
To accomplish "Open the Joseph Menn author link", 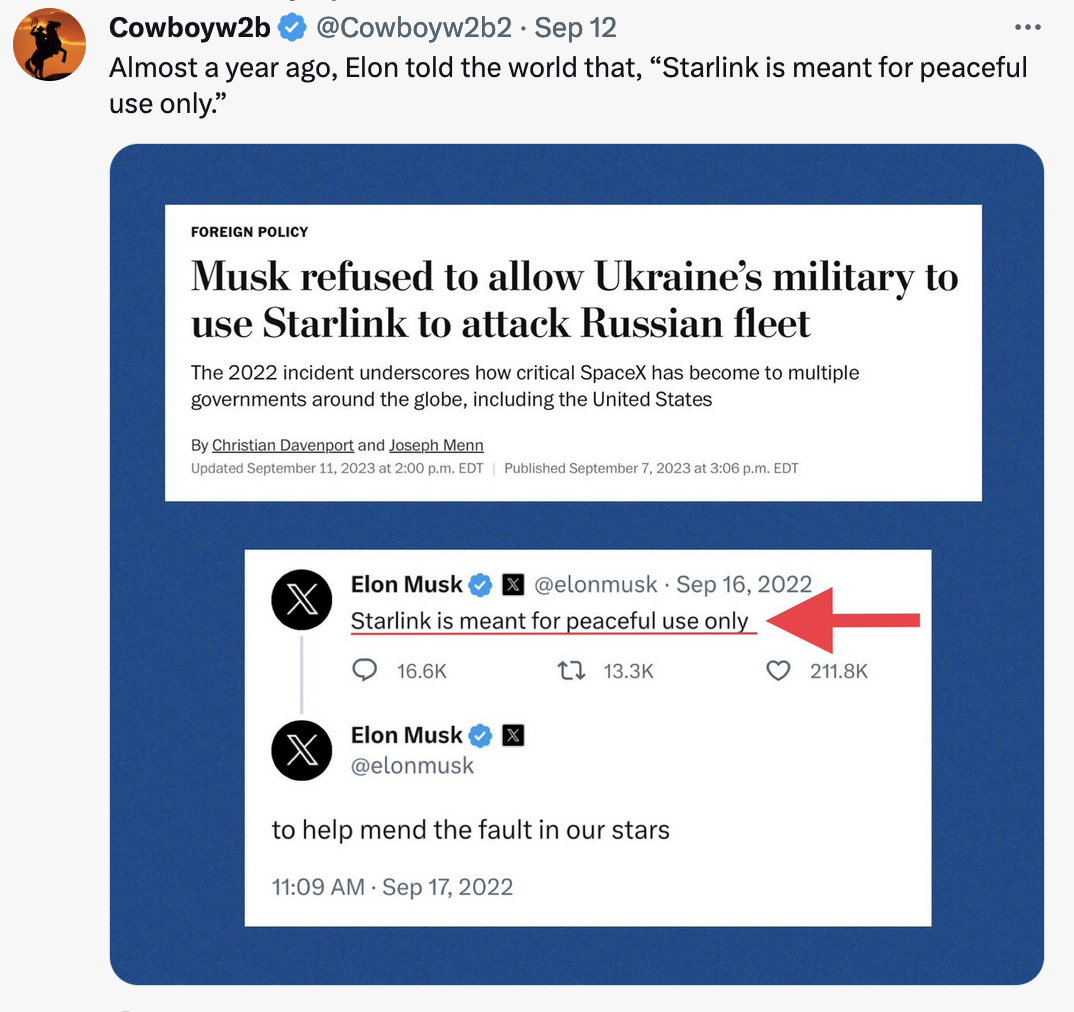I will tap(436, 445).
